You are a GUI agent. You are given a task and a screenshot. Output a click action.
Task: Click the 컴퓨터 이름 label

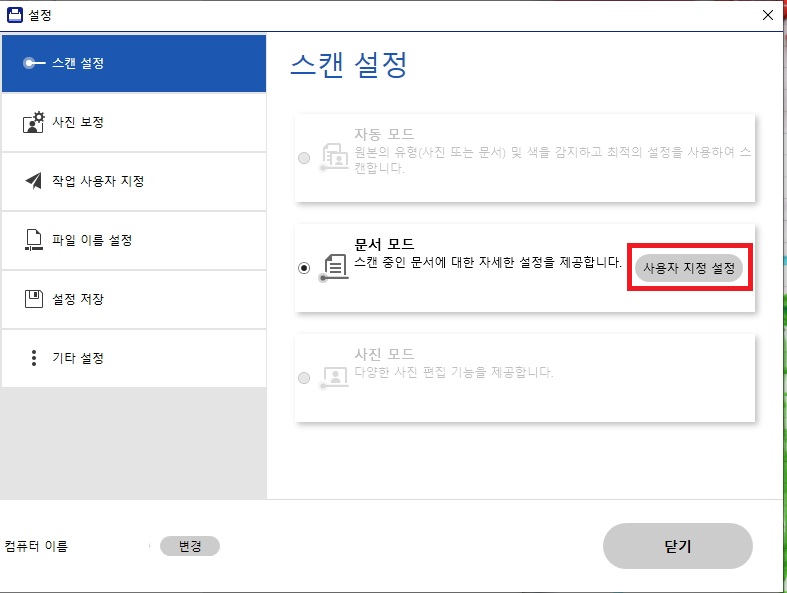tap(36, 546)
